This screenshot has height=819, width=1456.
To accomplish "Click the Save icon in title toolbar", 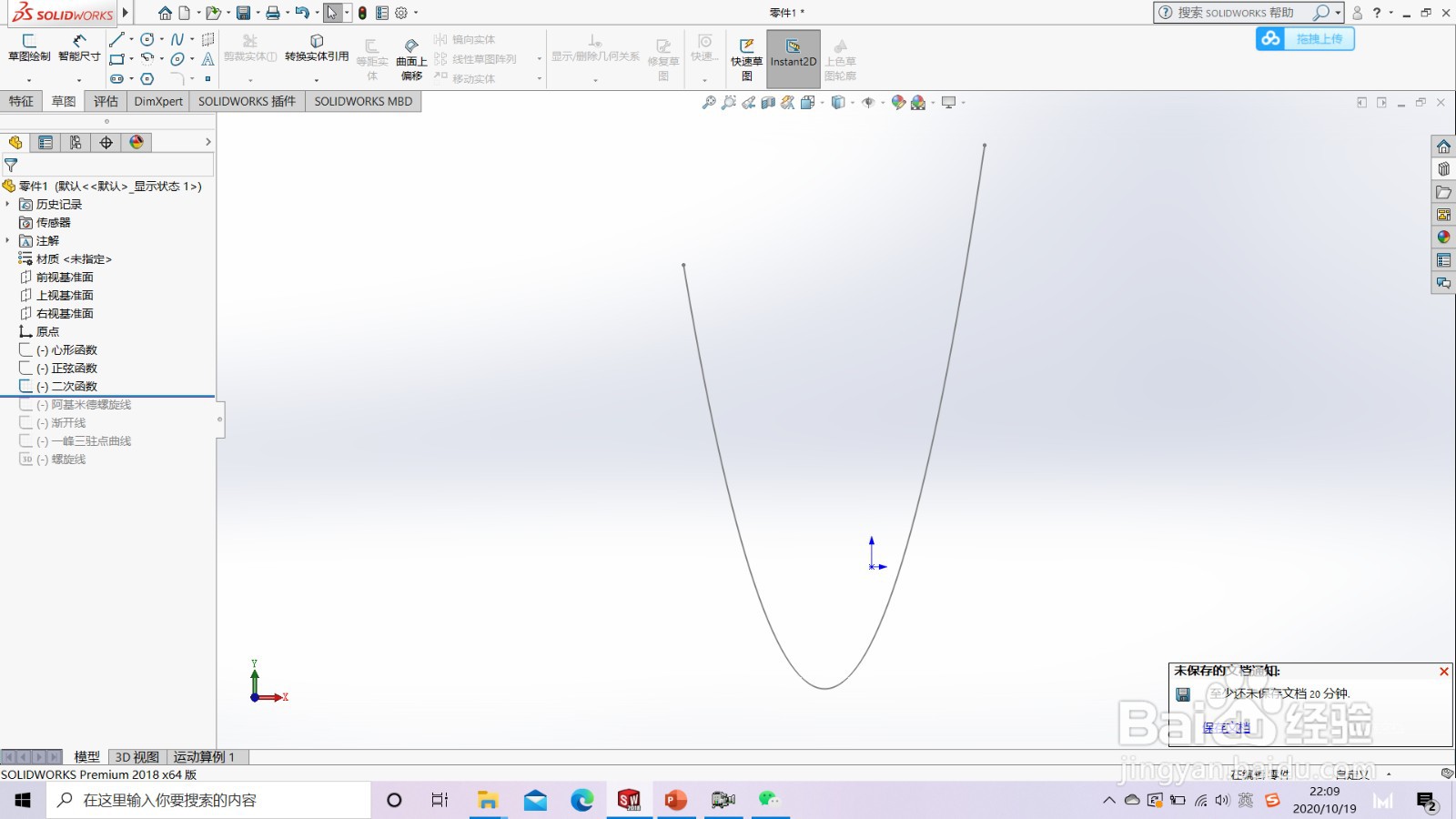I will [x=243, y=13].
